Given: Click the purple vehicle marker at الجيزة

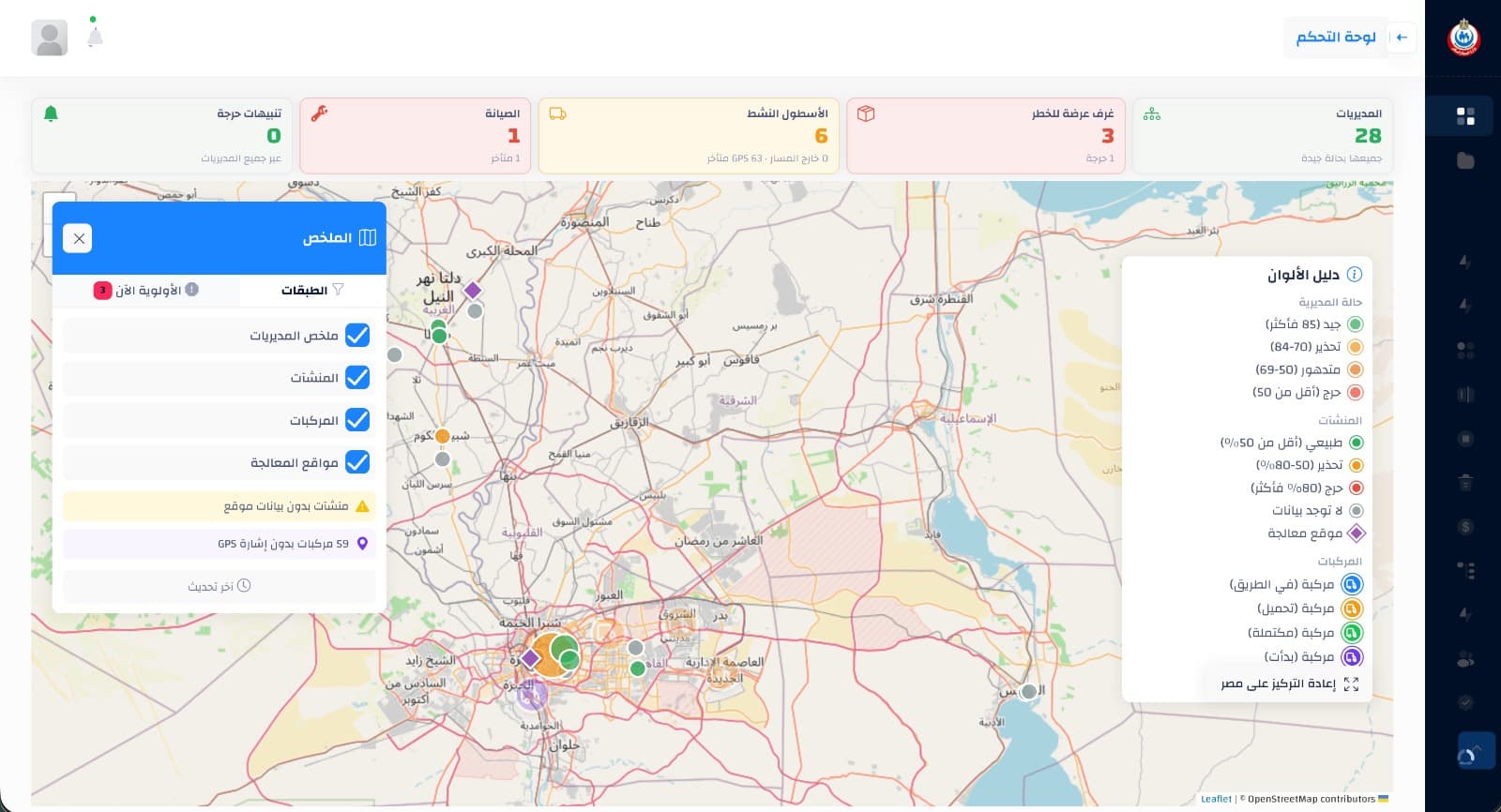Looking at the screenshot, I should click(532, 695).
